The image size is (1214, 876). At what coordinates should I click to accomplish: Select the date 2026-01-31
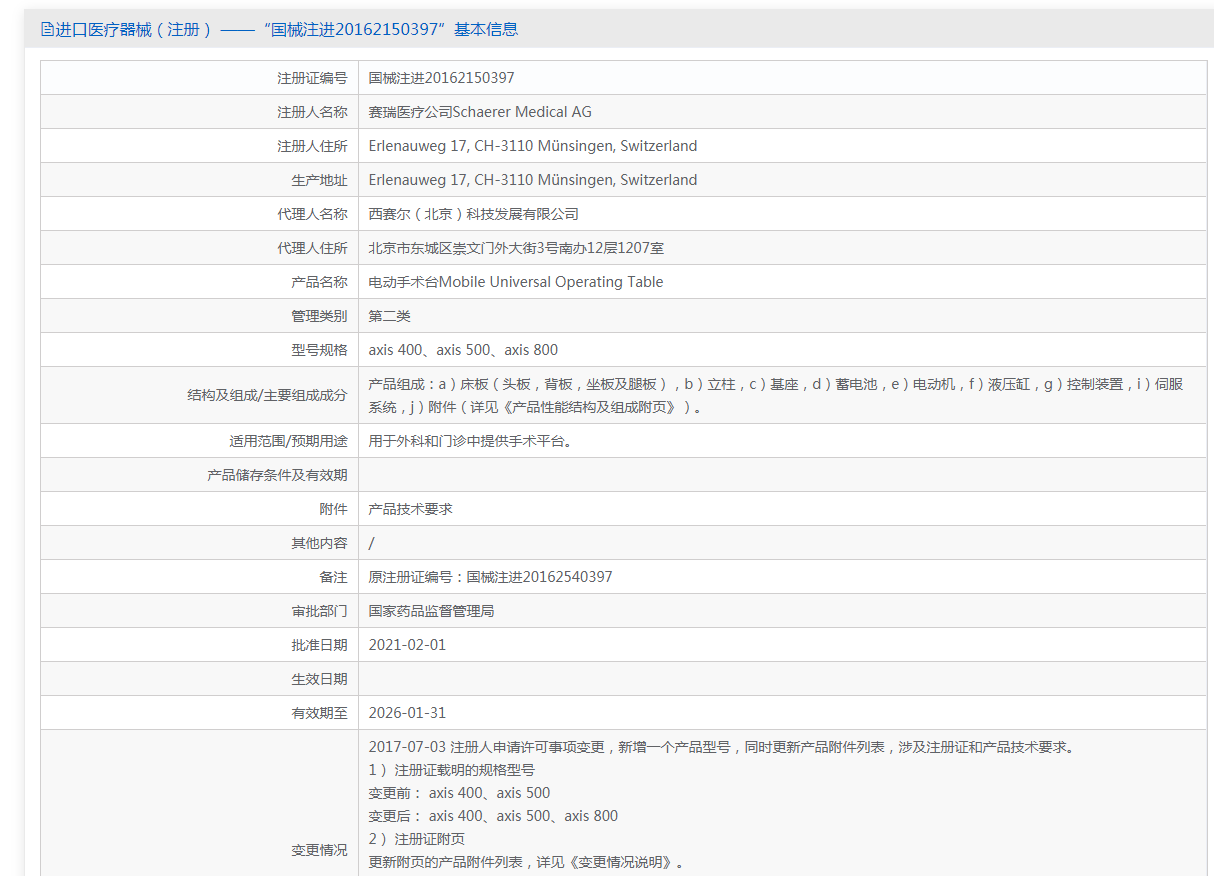click(407, 713)
